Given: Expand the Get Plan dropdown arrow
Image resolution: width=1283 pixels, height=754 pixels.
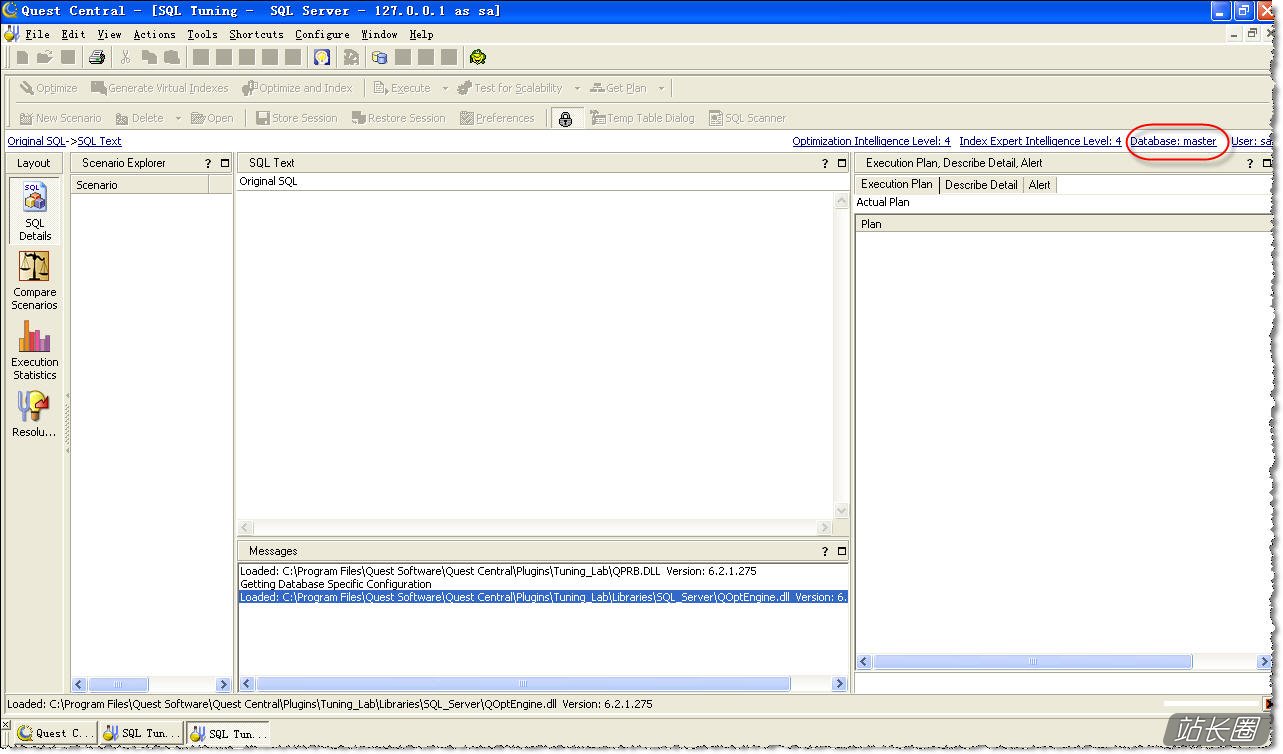Looking at the screenshot, I should (x=661, y=88).
